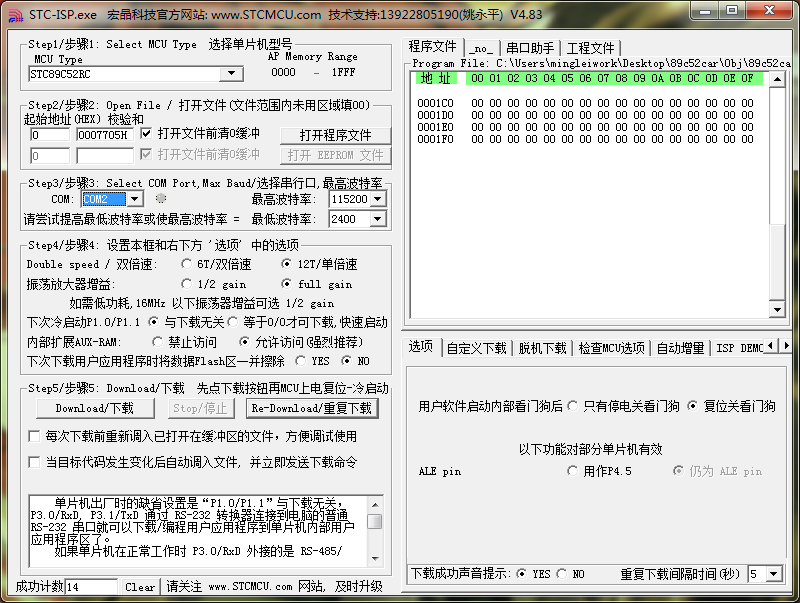Click the 打开程序文件 button
800x603 pixels.
pyautogui.click(x=334, y=135)
